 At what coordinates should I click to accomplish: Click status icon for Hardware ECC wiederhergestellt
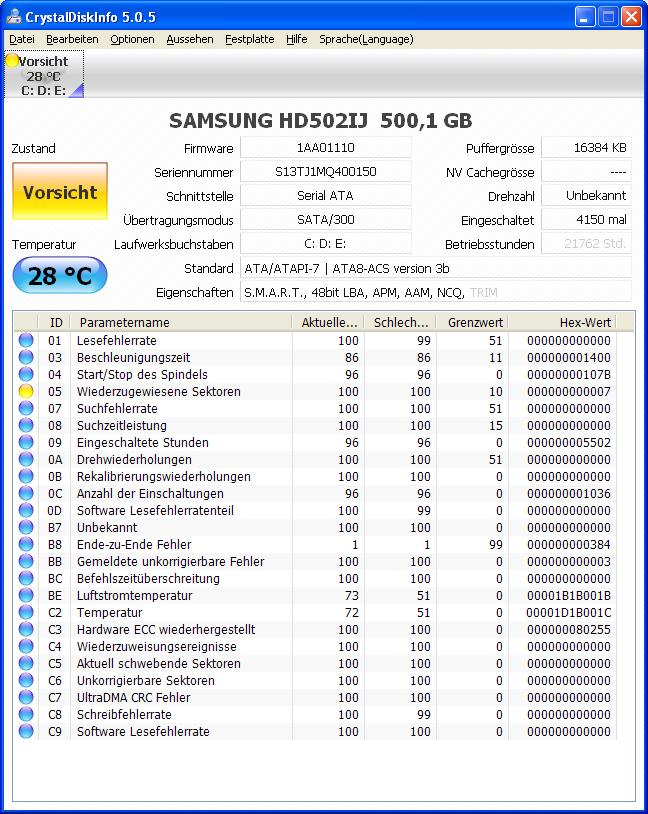[x=26, y=629]
